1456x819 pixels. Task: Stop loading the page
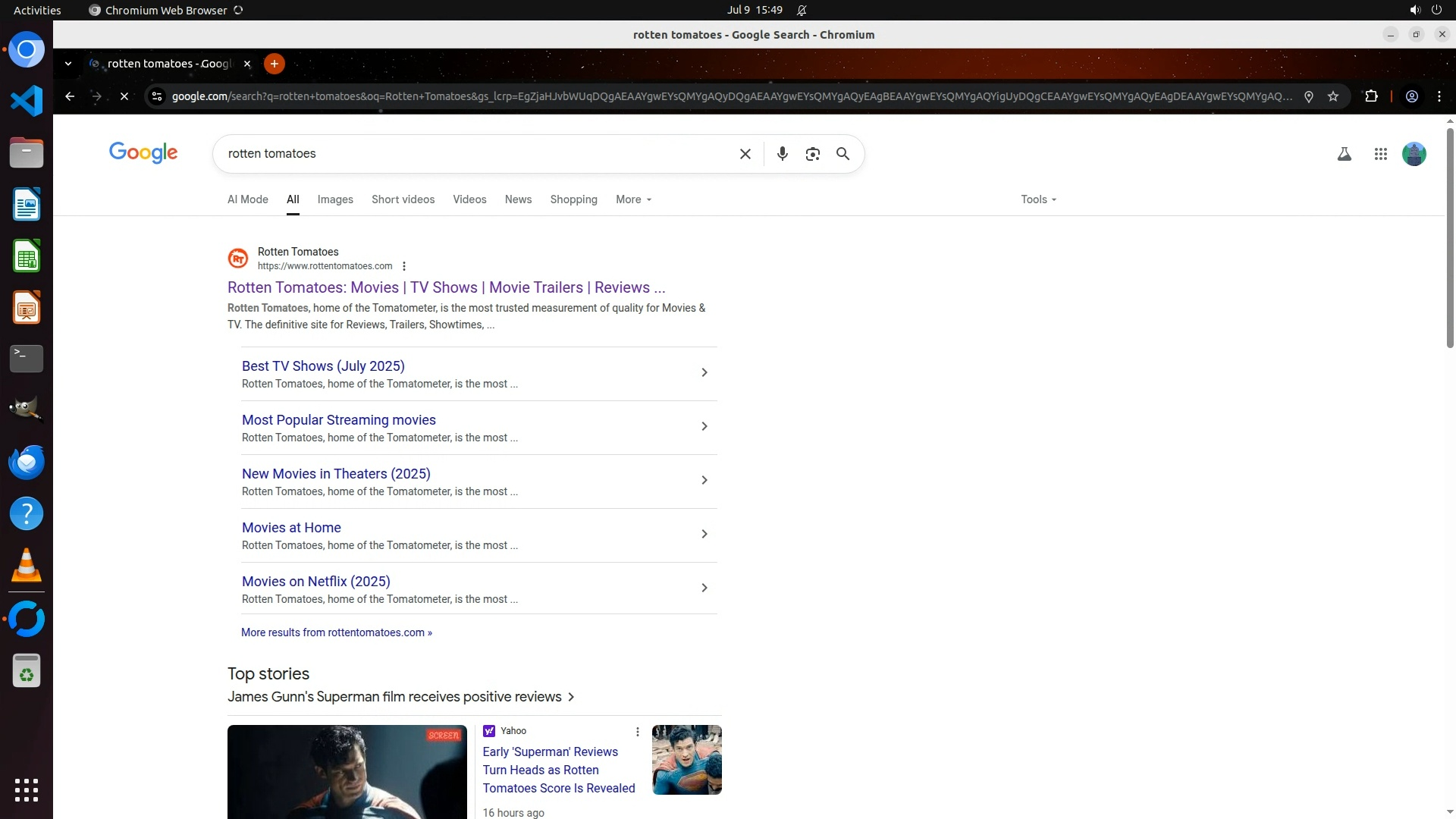pos(124,96)
